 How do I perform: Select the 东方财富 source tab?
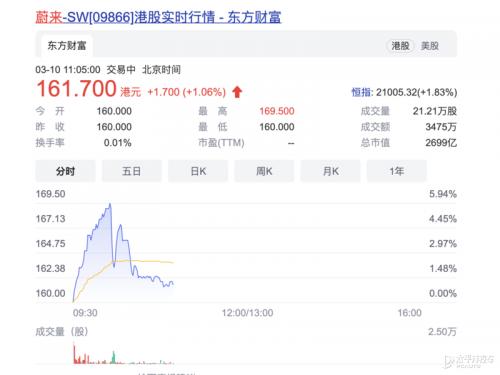tap(67, 46)
